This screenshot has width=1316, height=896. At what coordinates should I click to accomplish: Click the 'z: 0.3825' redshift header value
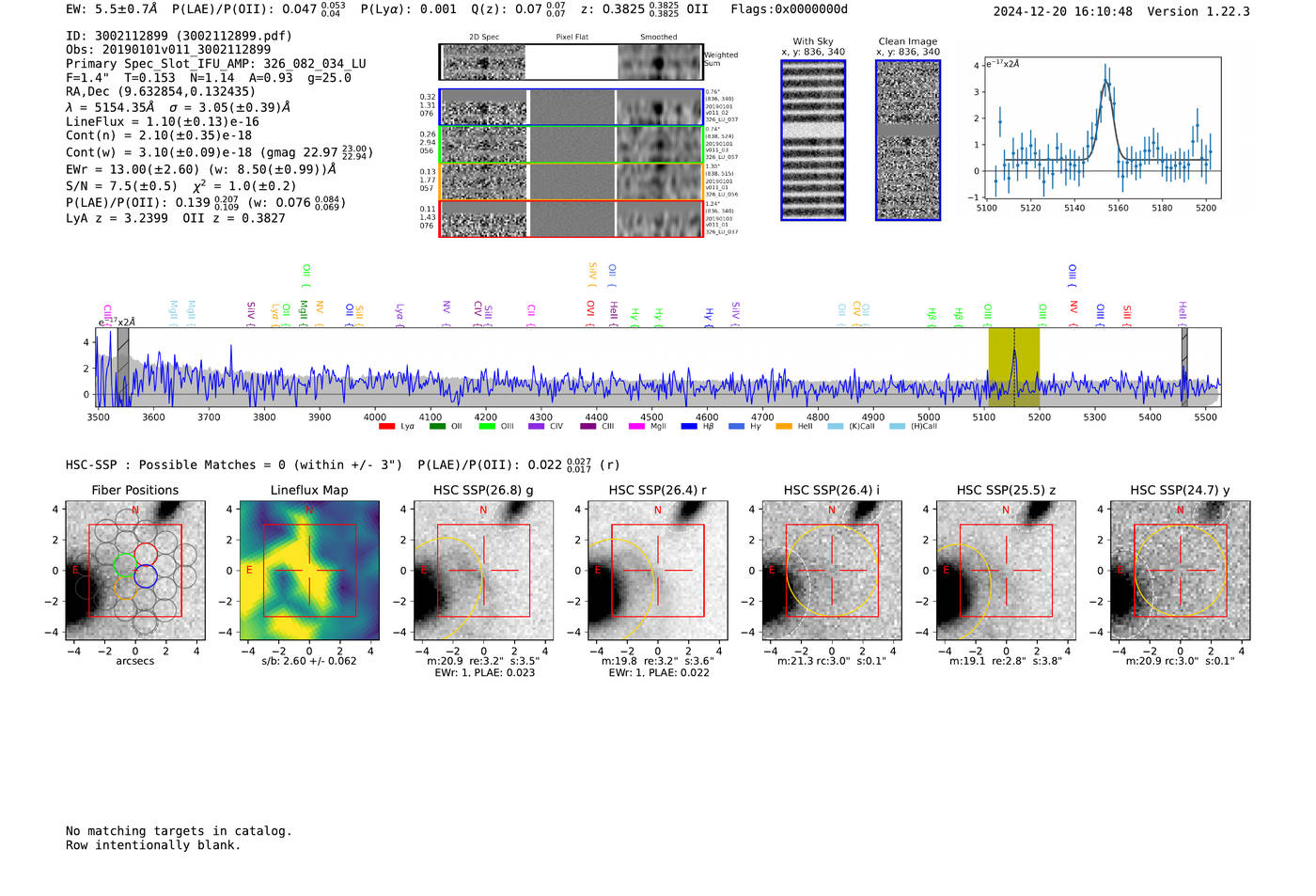(x=613, y=9)
